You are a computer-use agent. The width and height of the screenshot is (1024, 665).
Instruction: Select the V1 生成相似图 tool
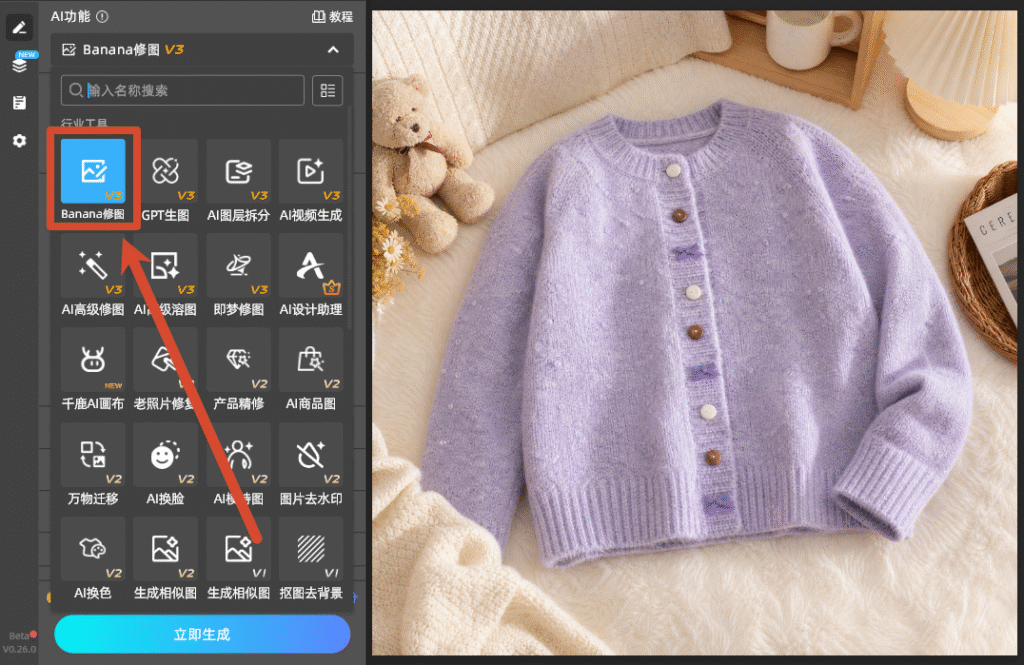tap(238, 549)
